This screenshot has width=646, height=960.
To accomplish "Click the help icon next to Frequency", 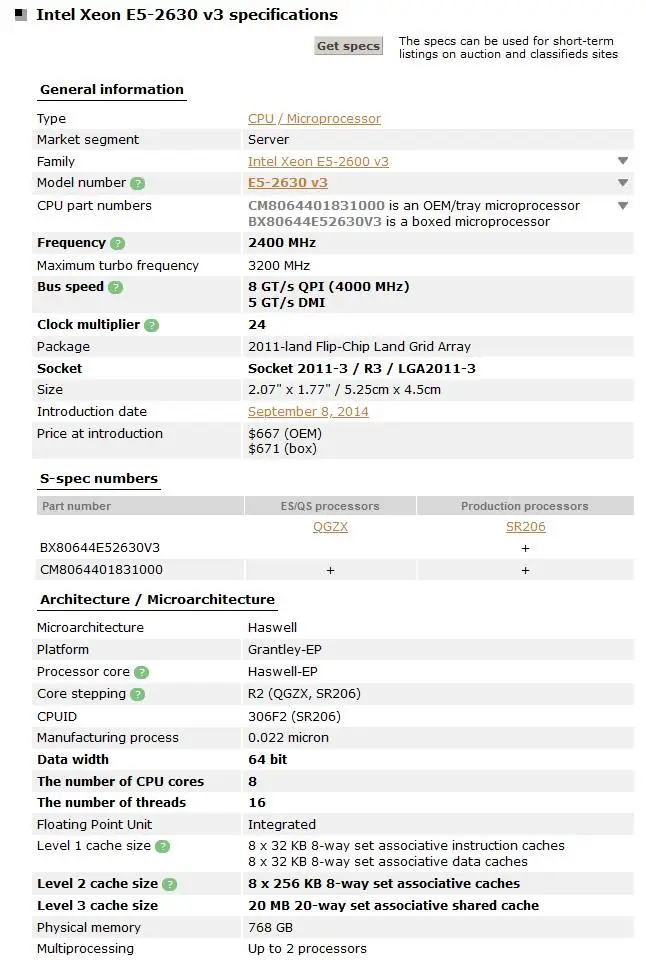I will pyautogui.click(x=117, y=243).
